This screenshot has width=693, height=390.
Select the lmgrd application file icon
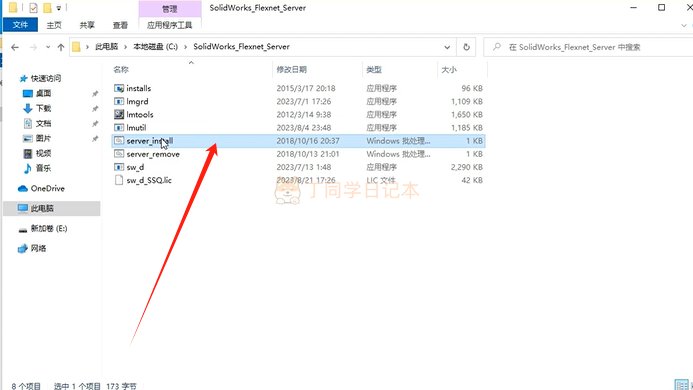[x=118, y=101]
